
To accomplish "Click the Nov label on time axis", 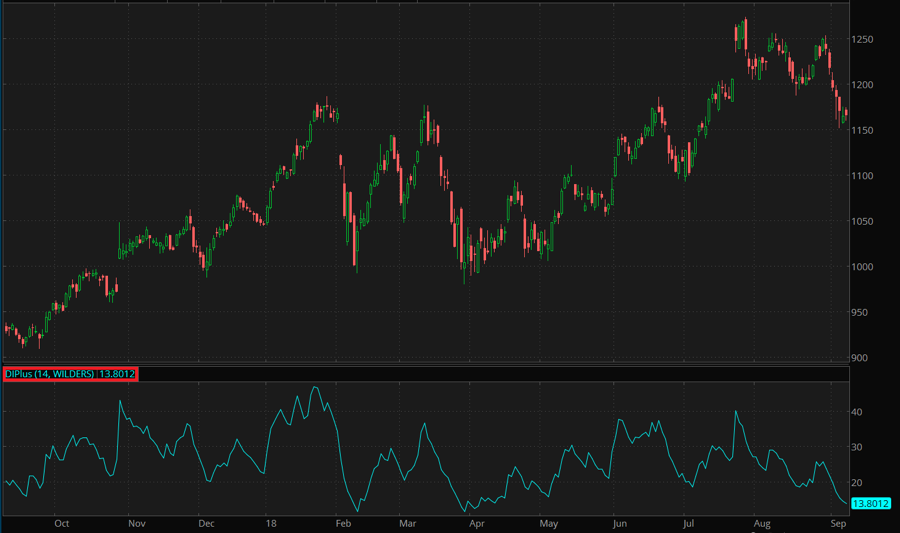I will pos(137,523).
